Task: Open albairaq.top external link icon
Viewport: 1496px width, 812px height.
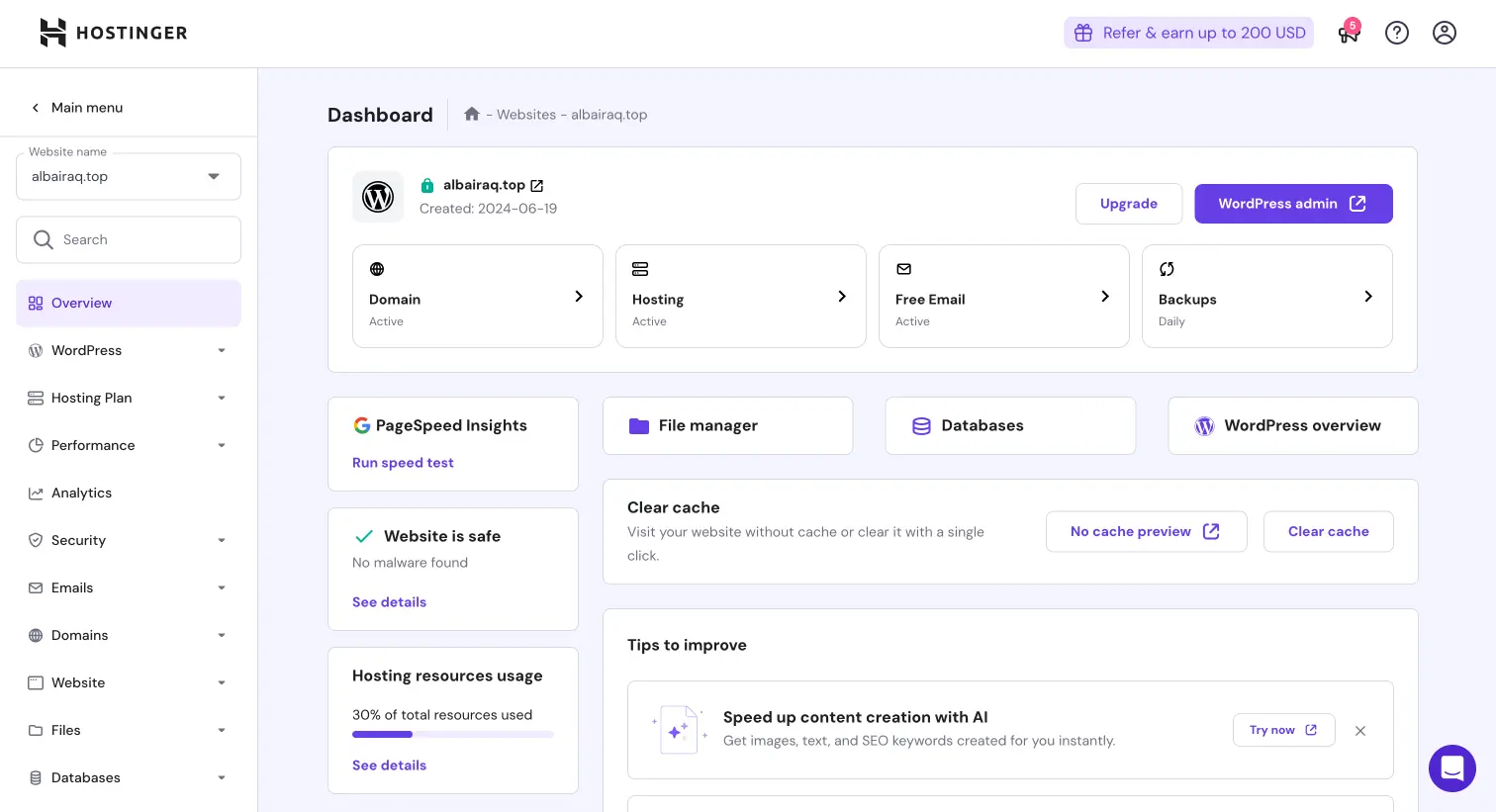Action: tap(537, 185)
